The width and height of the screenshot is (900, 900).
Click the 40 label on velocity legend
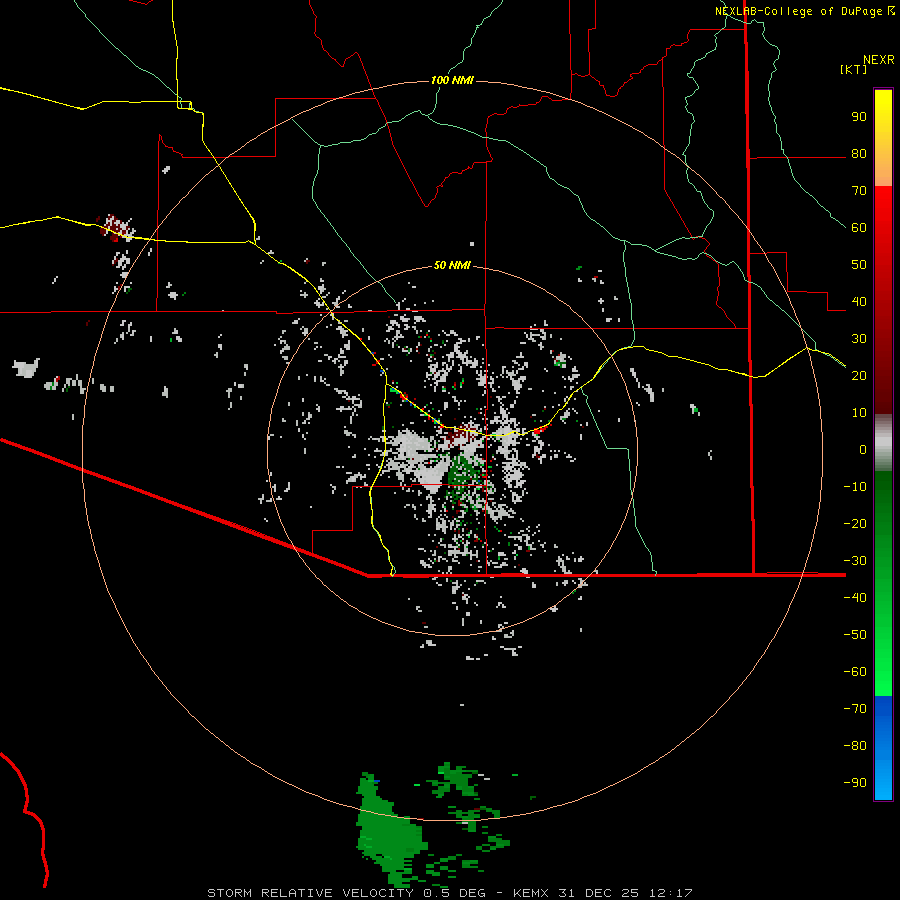[x=859, y=301]
